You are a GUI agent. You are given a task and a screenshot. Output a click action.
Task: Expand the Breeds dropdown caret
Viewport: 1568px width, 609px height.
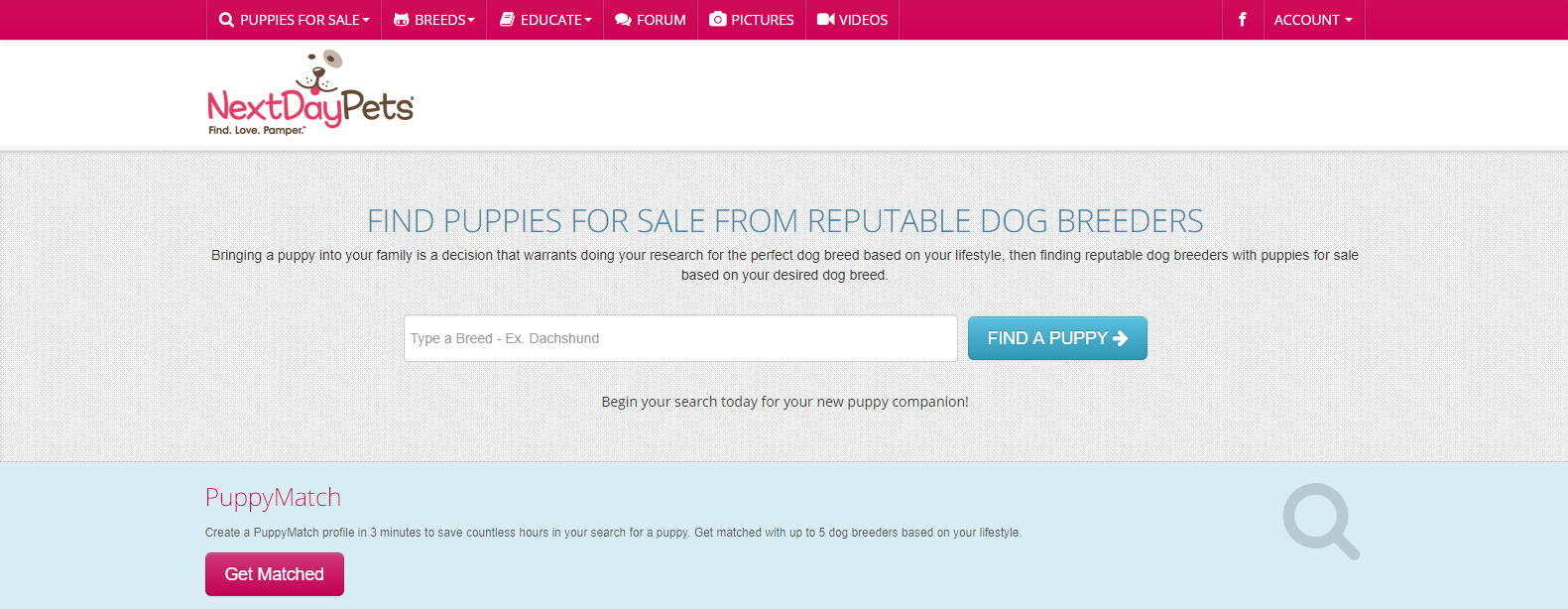click(471, 20)
